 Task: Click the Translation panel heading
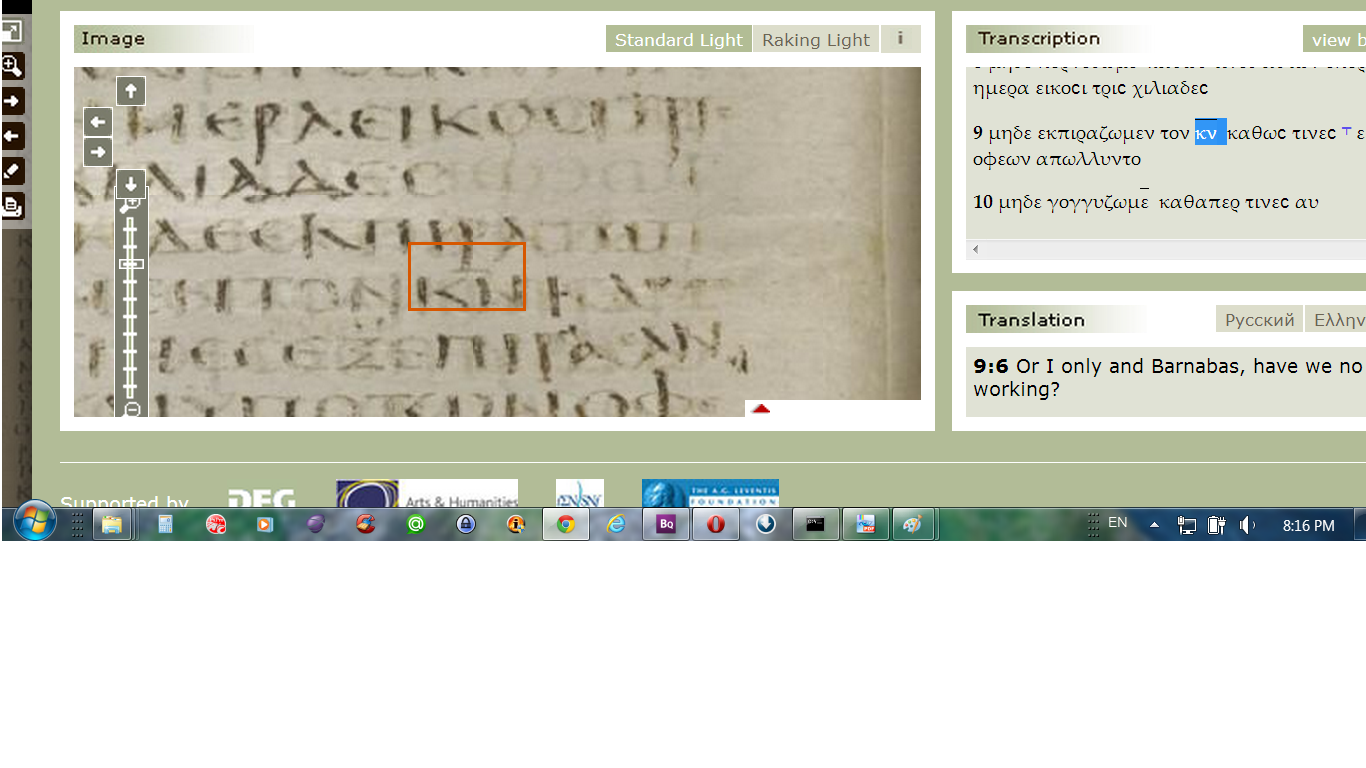pyautogui.click(x=1031, y=320)
